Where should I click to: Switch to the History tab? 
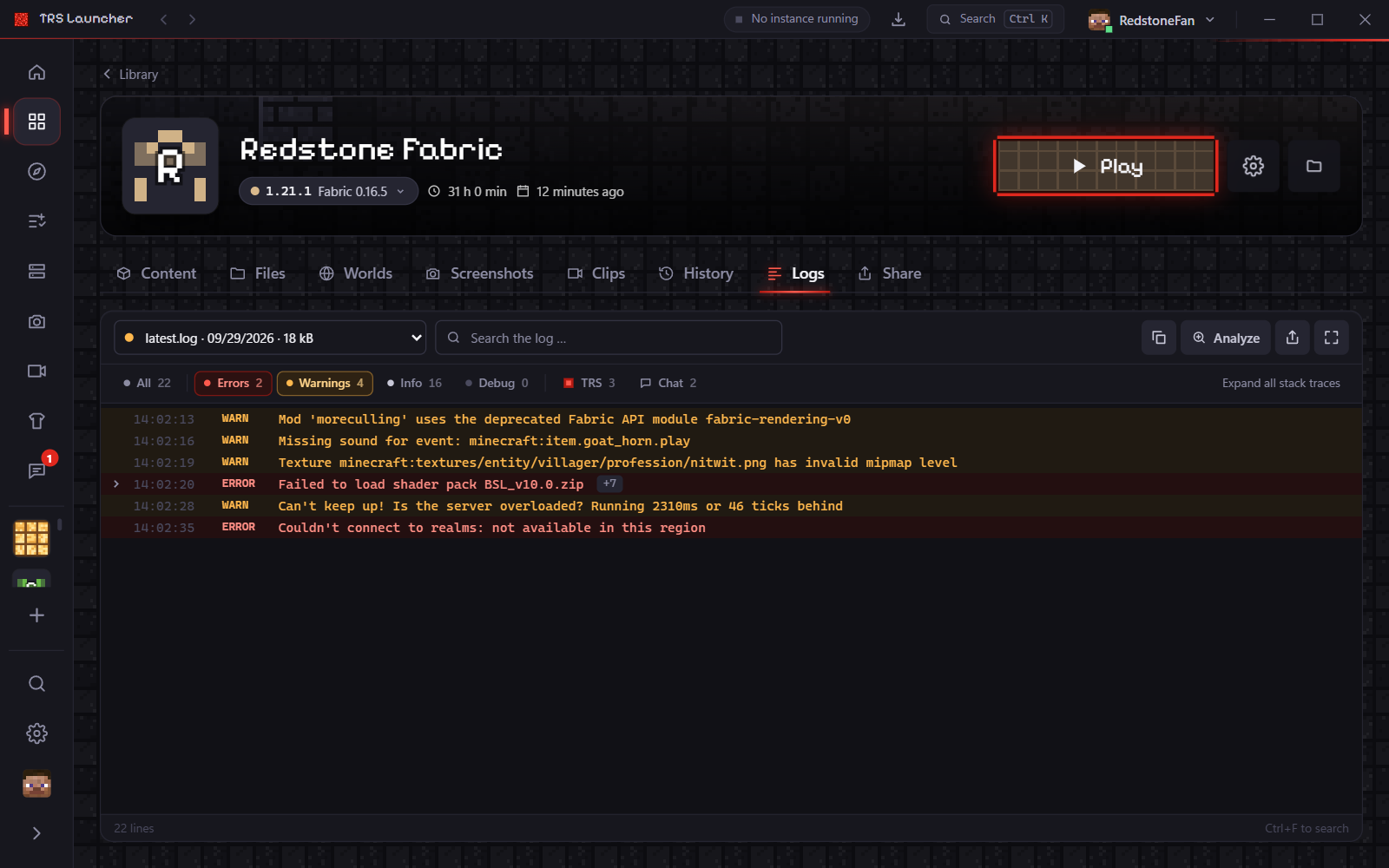point(696,273)
